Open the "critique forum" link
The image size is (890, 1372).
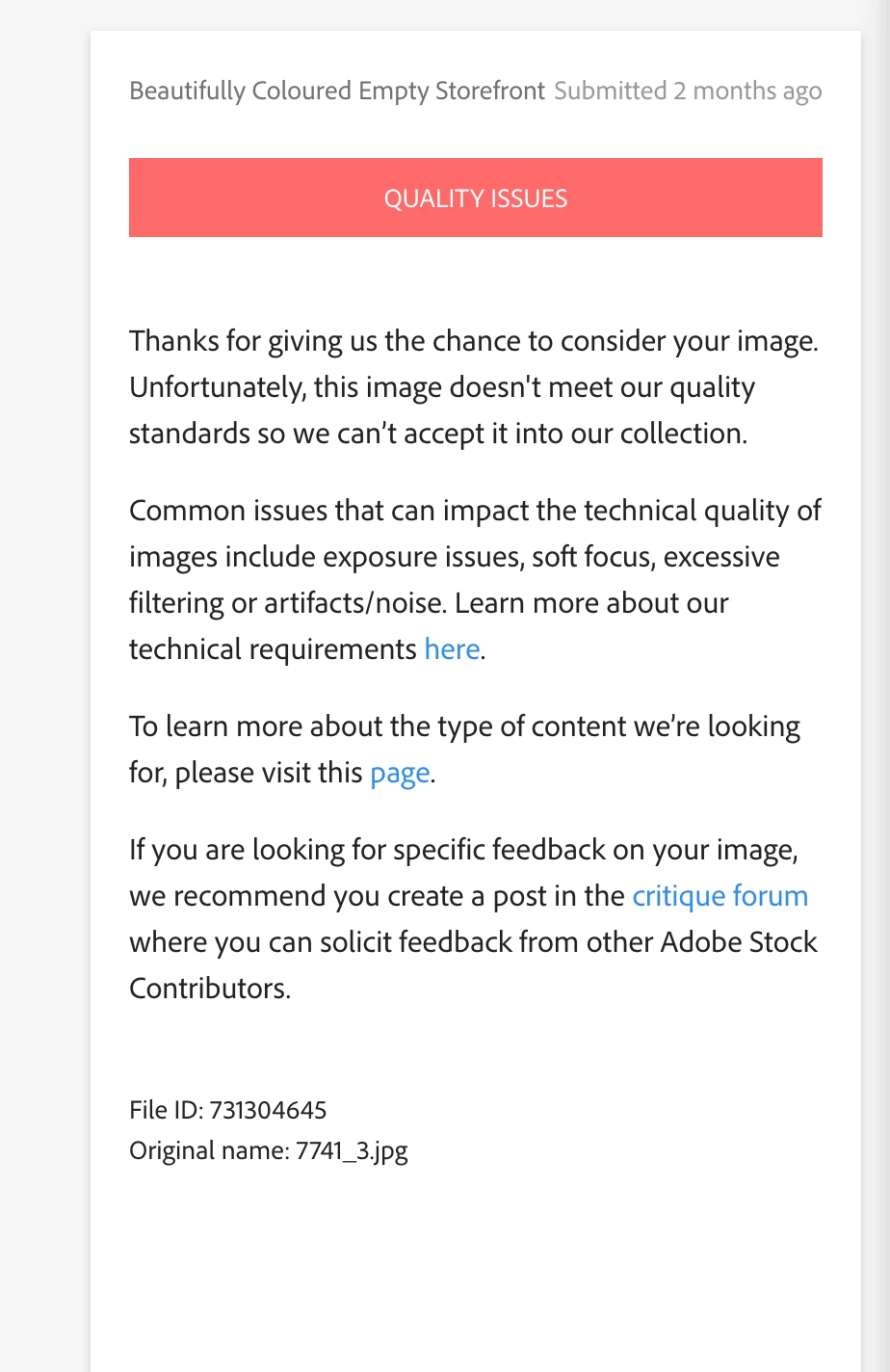[x=720, y=896]
